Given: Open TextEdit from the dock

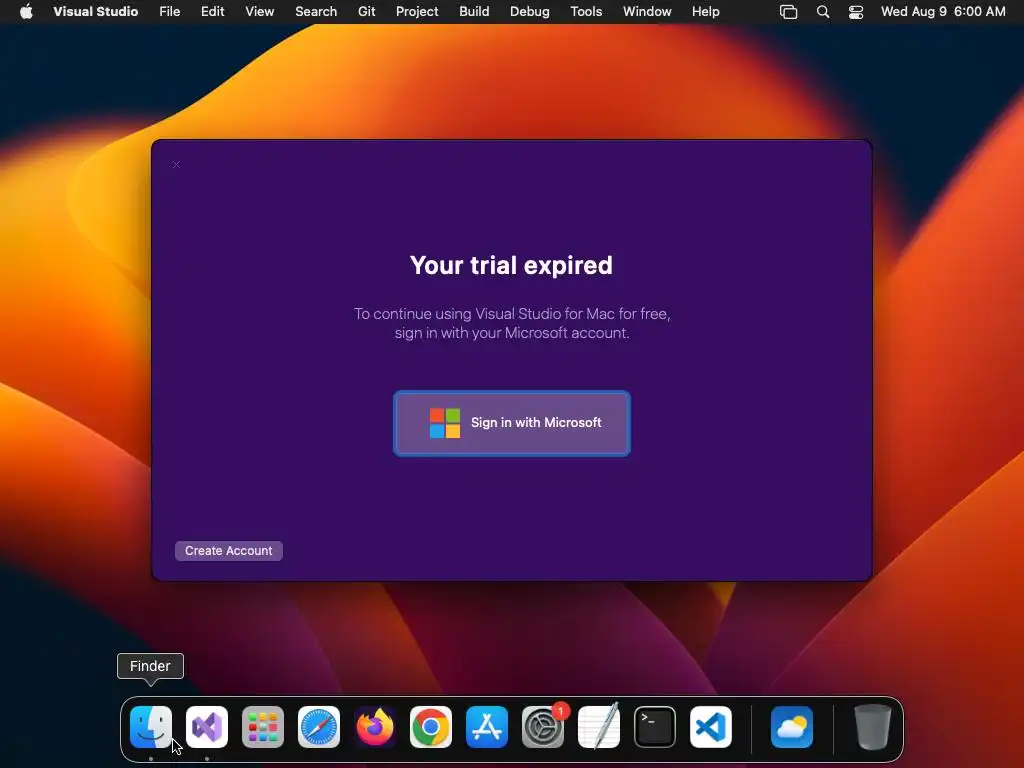Looking at the screenshot, I should pyautogui.click(x=599, y=727).
